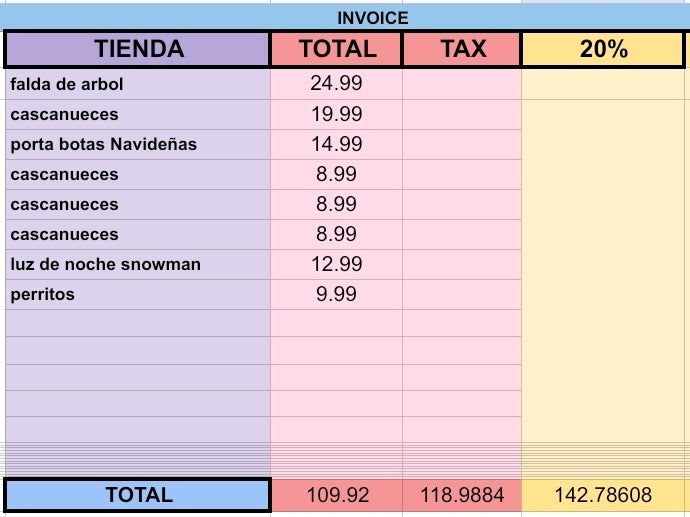Click the 'falda de arbol' cell
The width and height of the screenshot is (690, 517).
pos(138,84)
